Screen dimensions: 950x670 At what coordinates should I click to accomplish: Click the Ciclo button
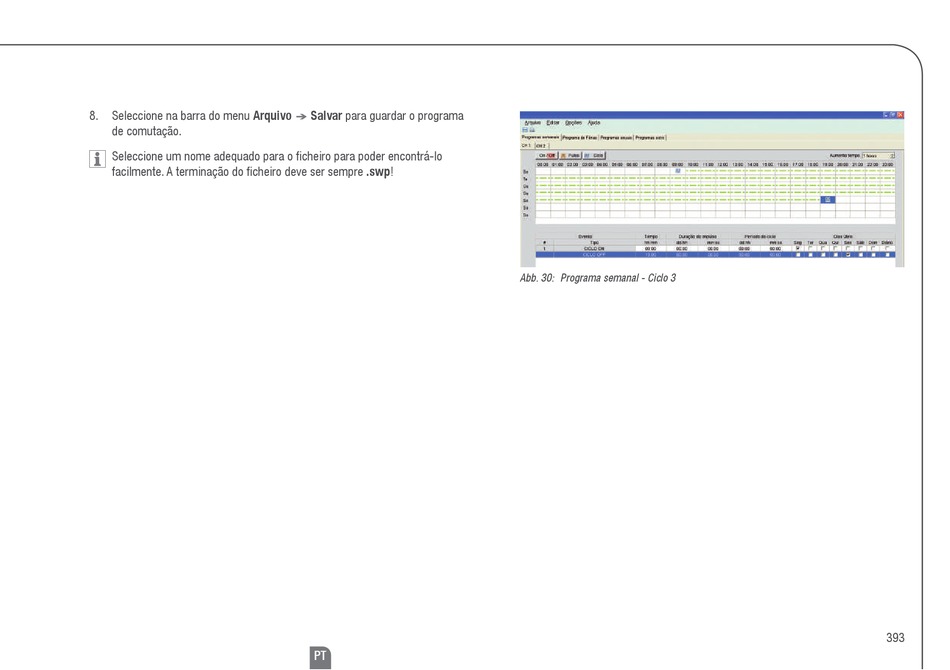(594, 156)
